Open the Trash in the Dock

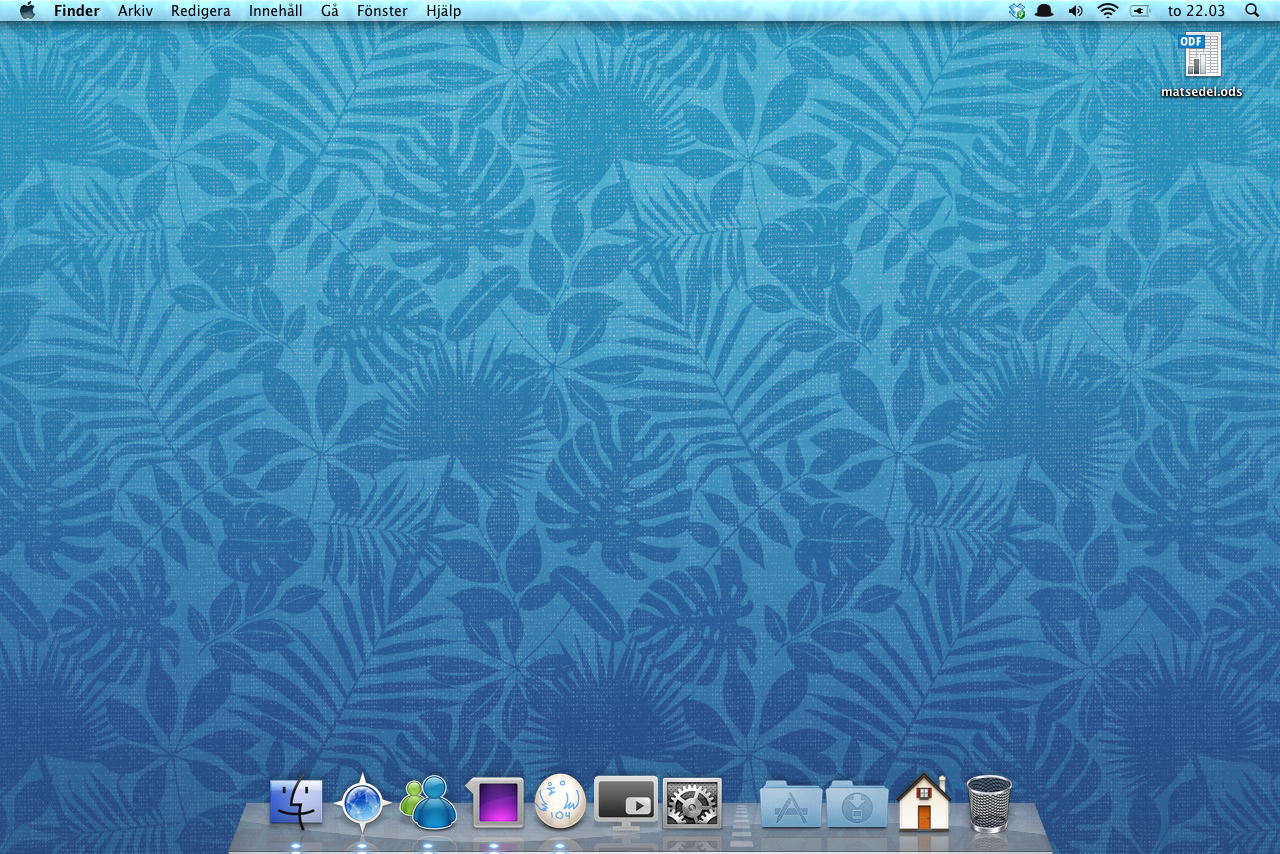coord(989,803)
